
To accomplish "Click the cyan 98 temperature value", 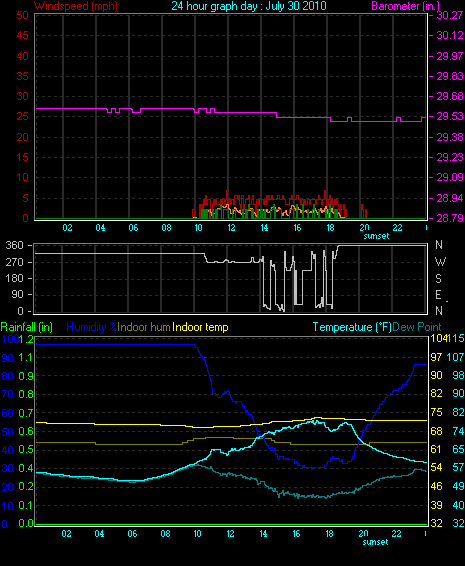I will click(x=459, y=375).
